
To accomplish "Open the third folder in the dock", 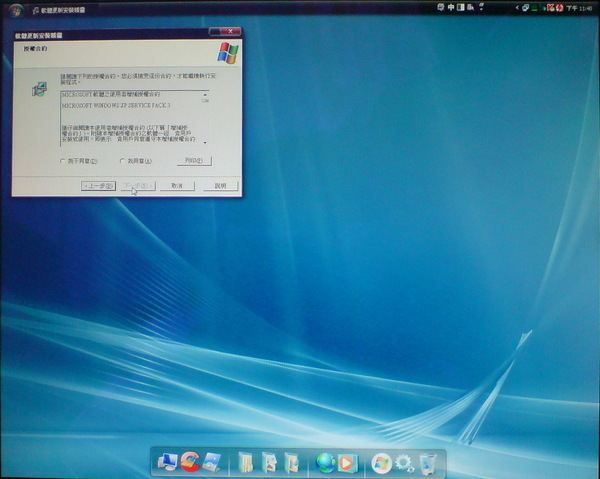I will [292, 463].
